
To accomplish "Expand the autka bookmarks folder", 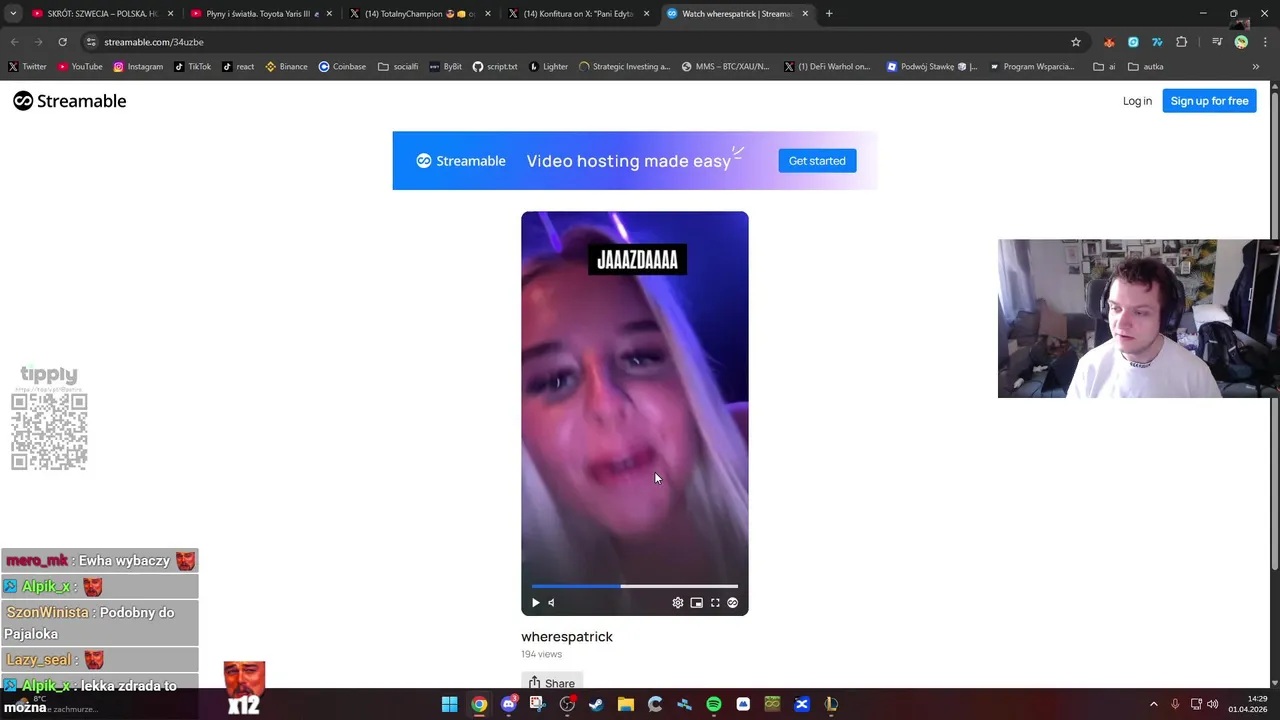I will coord(1146,67).
